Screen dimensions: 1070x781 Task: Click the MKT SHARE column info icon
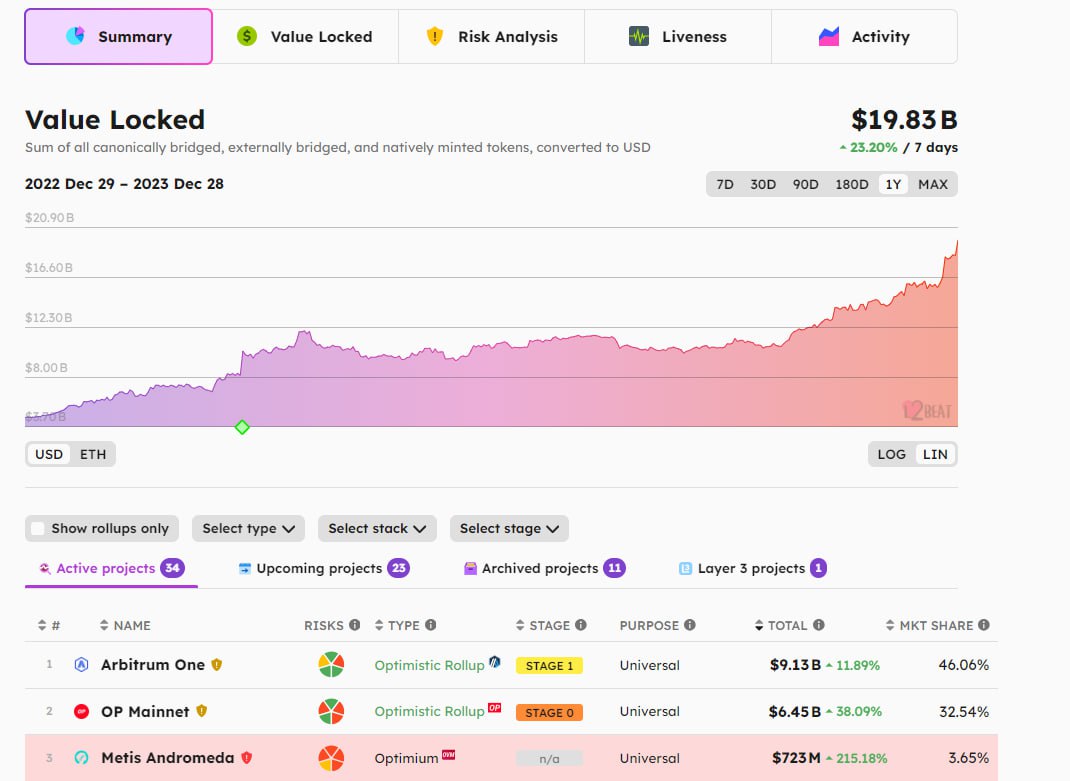click(983, 625)
